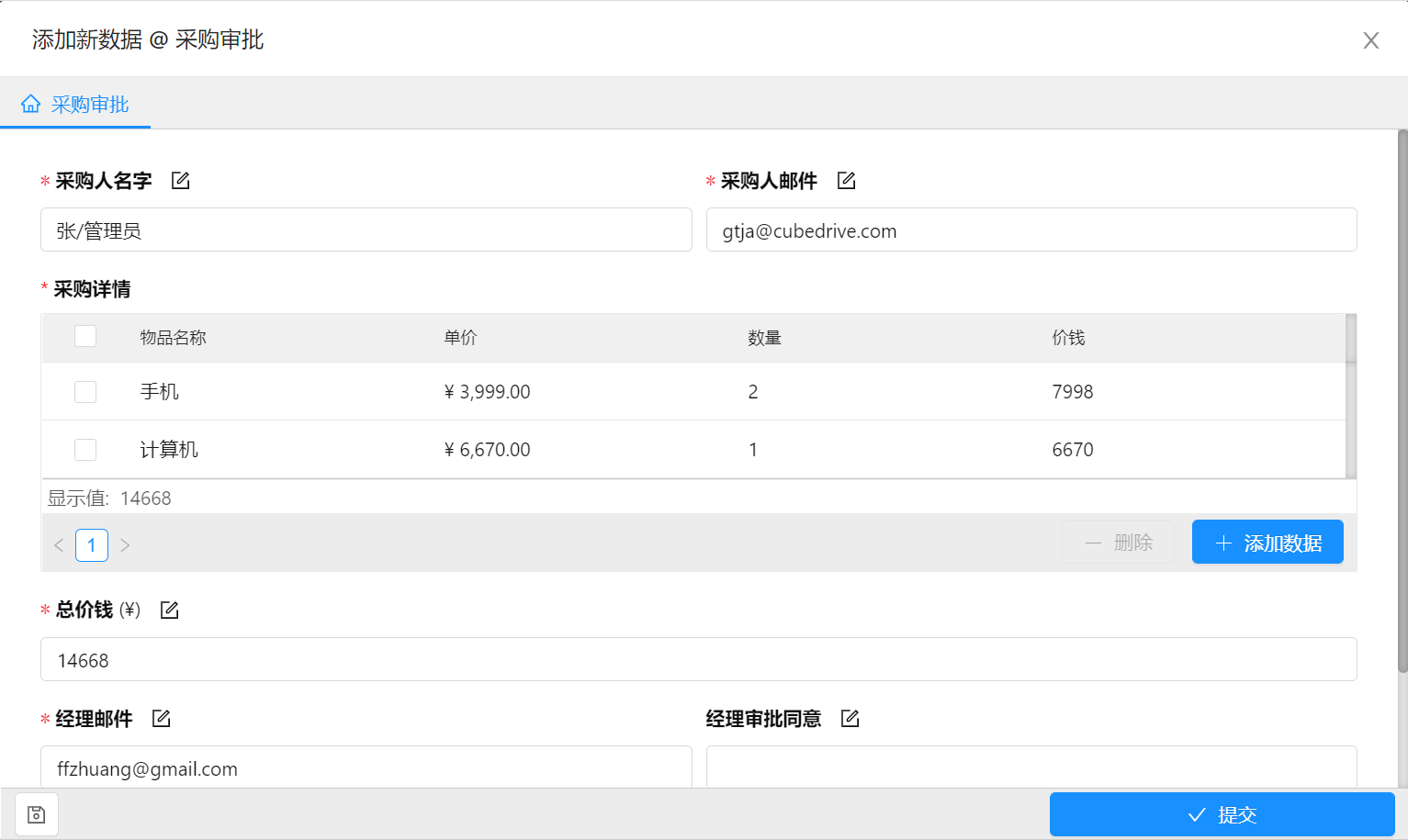This screenshot has height=840, width=1408.
Task: Toggle the select-all checkbox in table header
Action: tap(85, 336)
